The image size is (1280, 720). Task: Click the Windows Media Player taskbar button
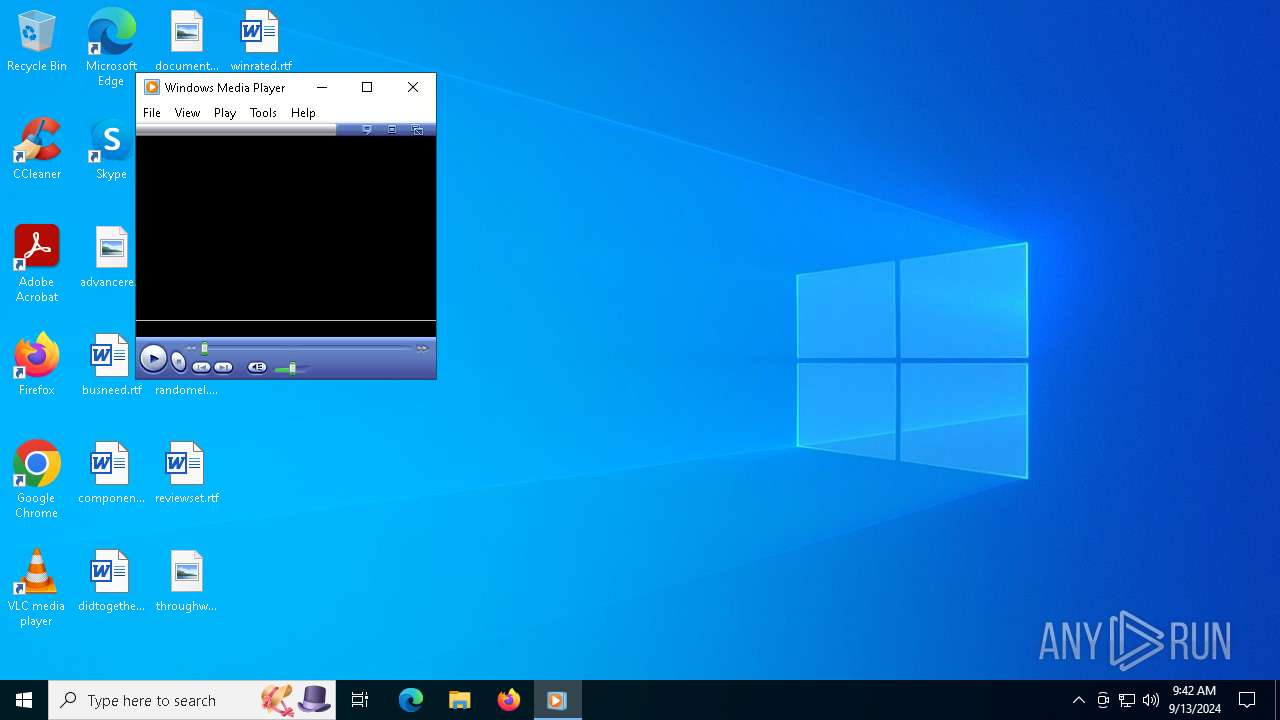click(557, 700)
